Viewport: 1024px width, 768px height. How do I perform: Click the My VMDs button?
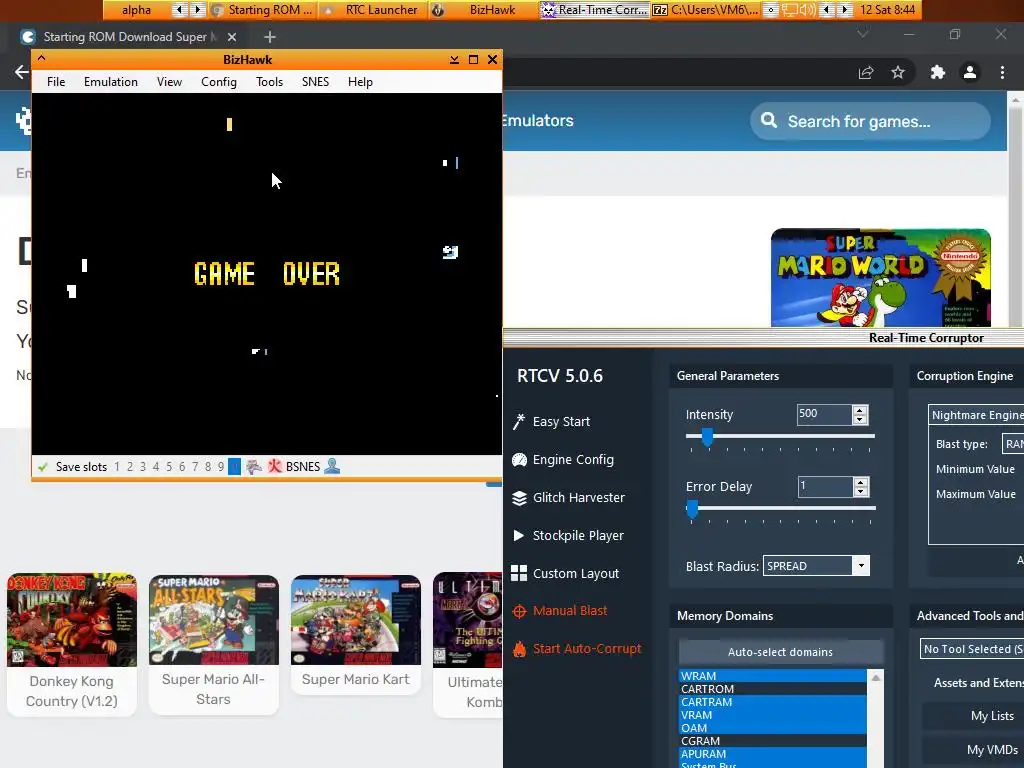pyautogui.click(x=973, y=750)
